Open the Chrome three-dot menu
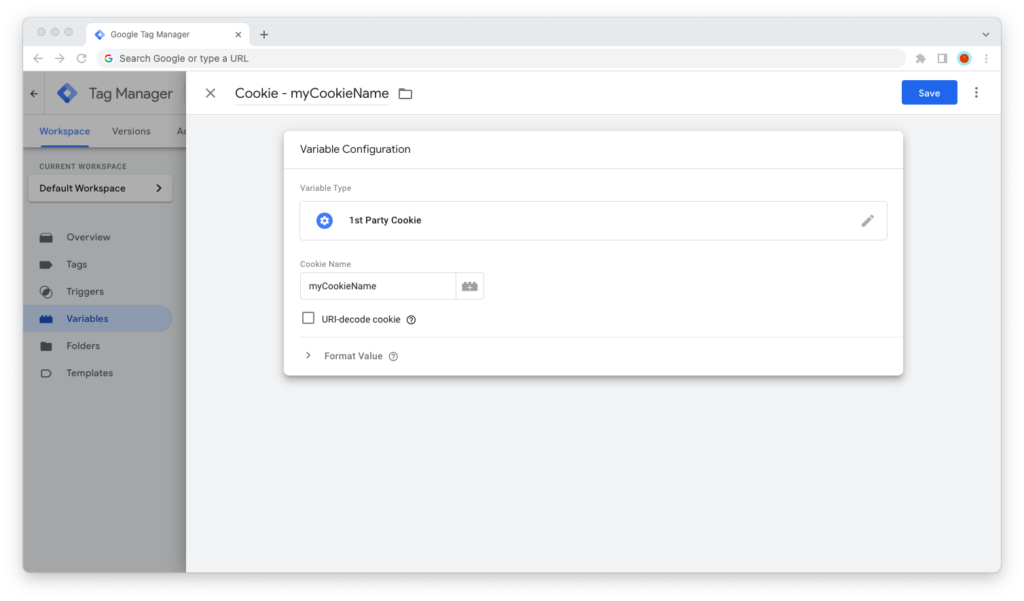This screenshot has width=1024, height=601. point(986,58)
